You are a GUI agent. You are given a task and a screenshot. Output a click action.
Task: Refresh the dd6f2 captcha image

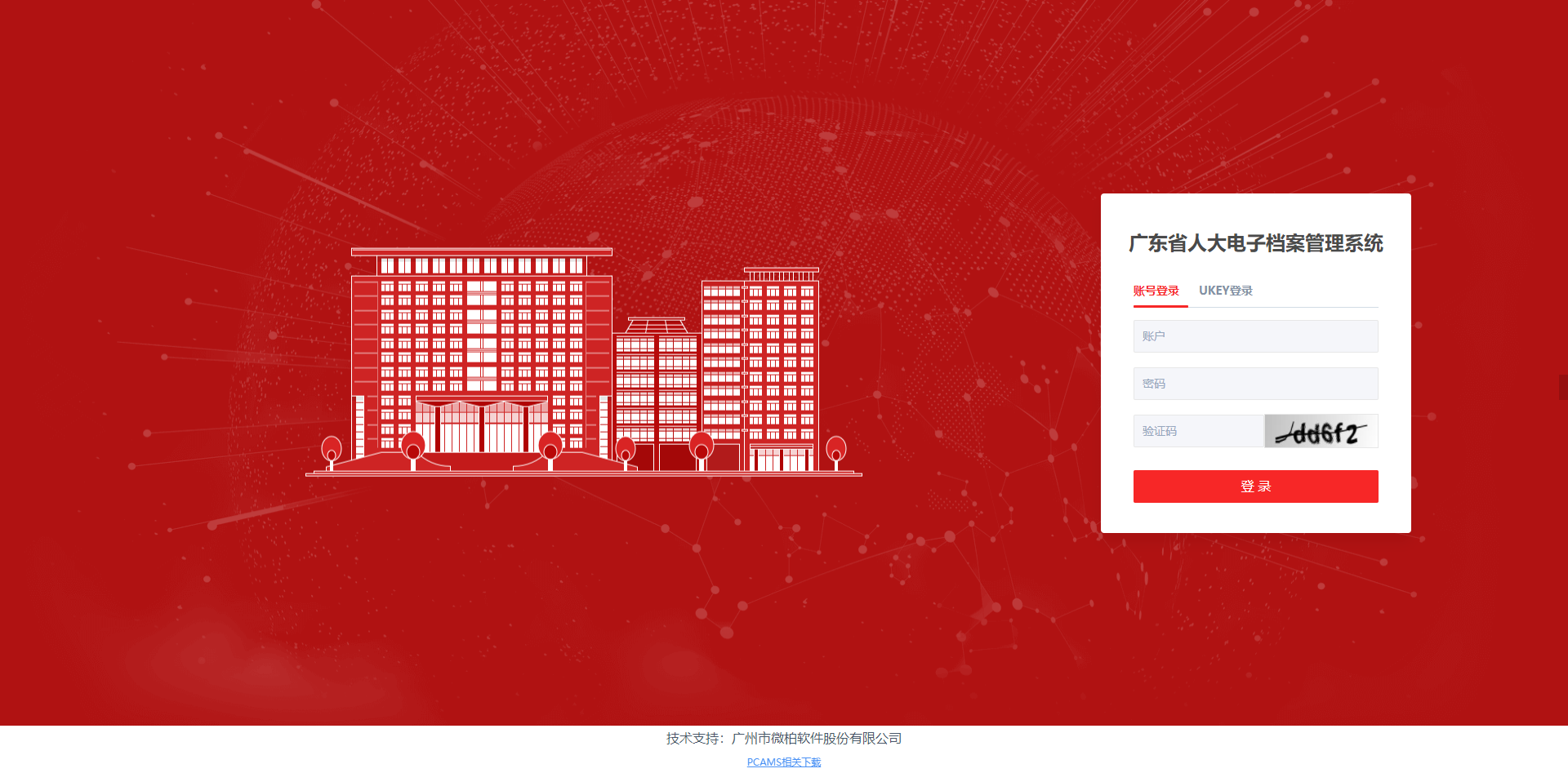(x=1321, y=431)
